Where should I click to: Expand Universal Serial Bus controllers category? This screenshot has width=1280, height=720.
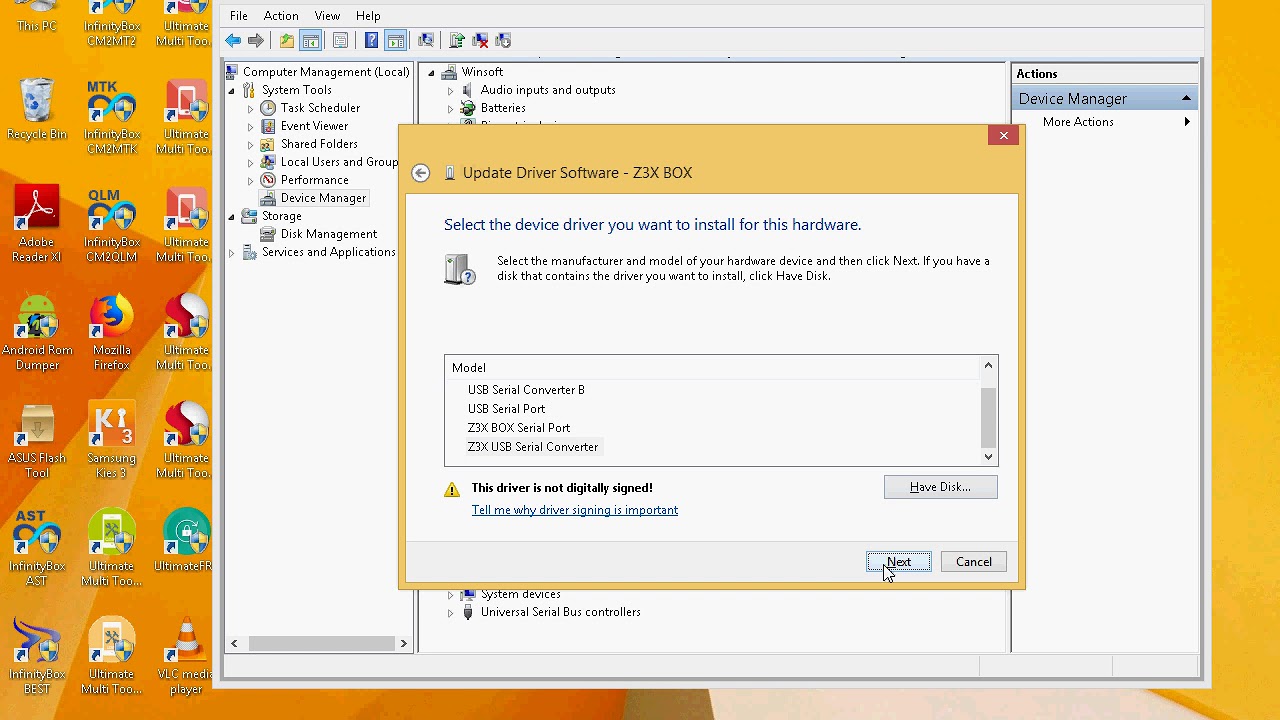point(450,612)
